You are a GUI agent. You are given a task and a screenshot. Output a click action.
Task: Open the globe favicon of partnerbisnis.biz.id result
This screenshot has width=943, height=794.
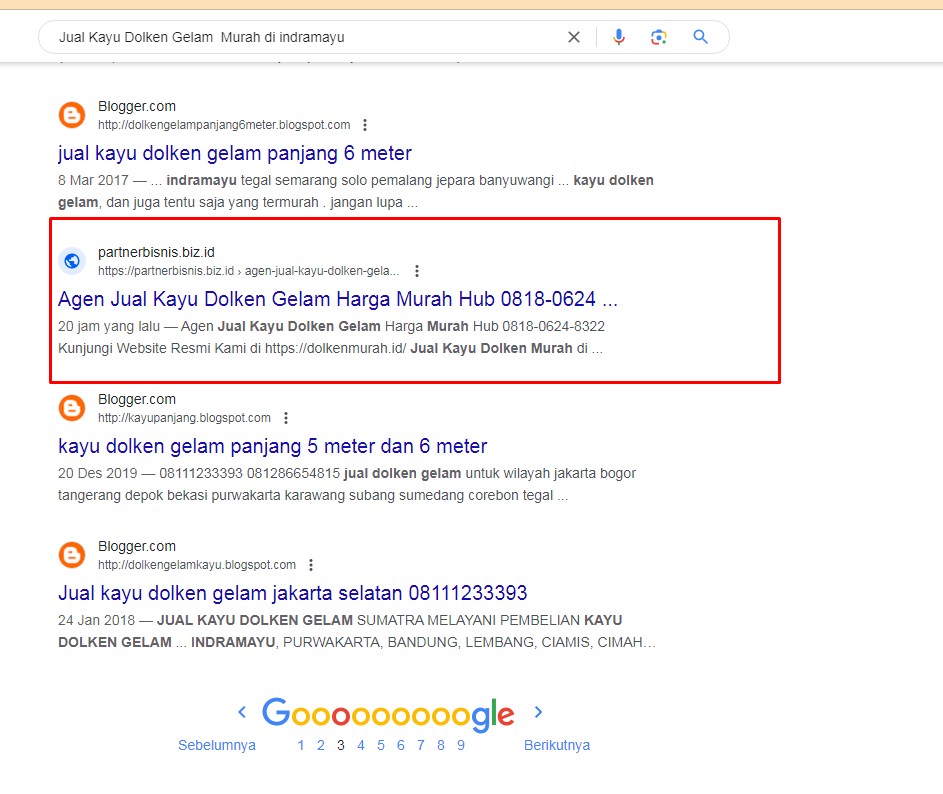point(72,260)
